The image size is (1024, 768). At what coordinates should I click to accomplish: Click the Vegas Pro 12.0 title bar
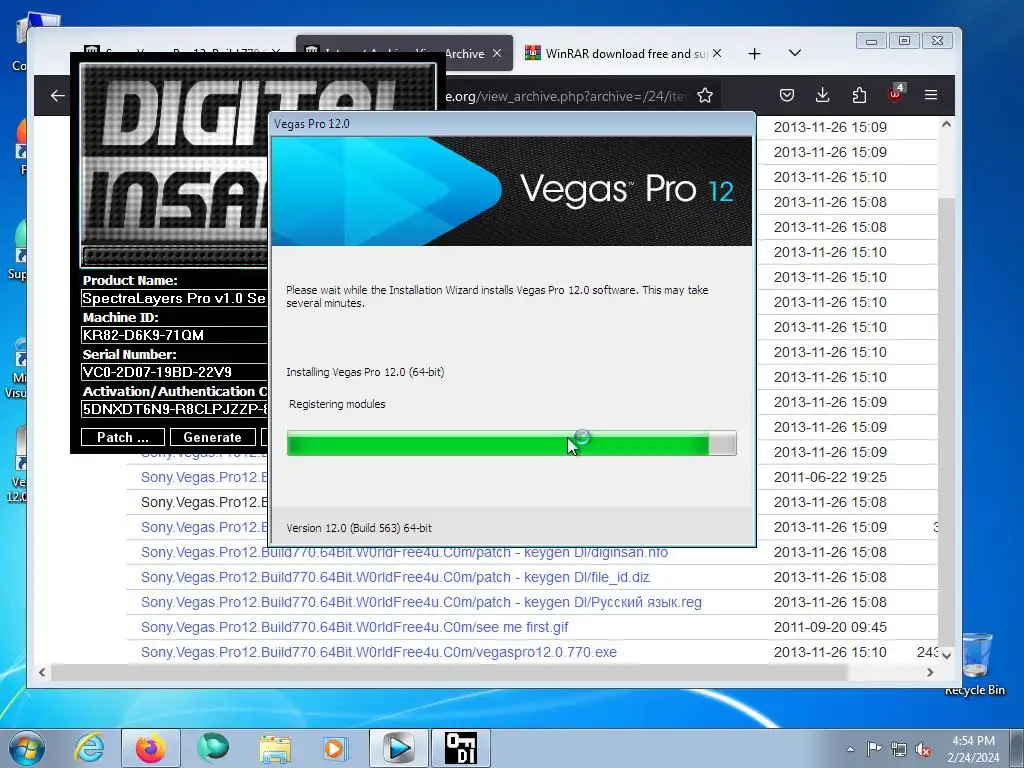[x=512, y=123]
